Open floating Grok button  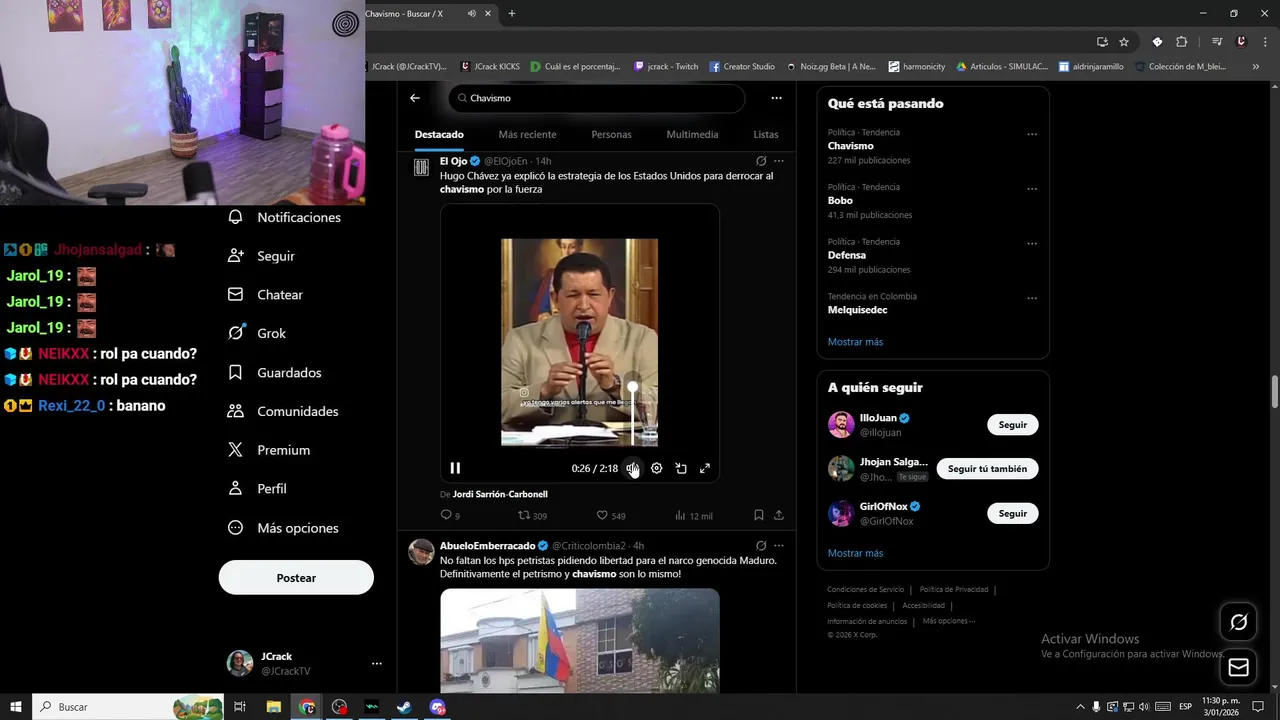(1239, 622)
